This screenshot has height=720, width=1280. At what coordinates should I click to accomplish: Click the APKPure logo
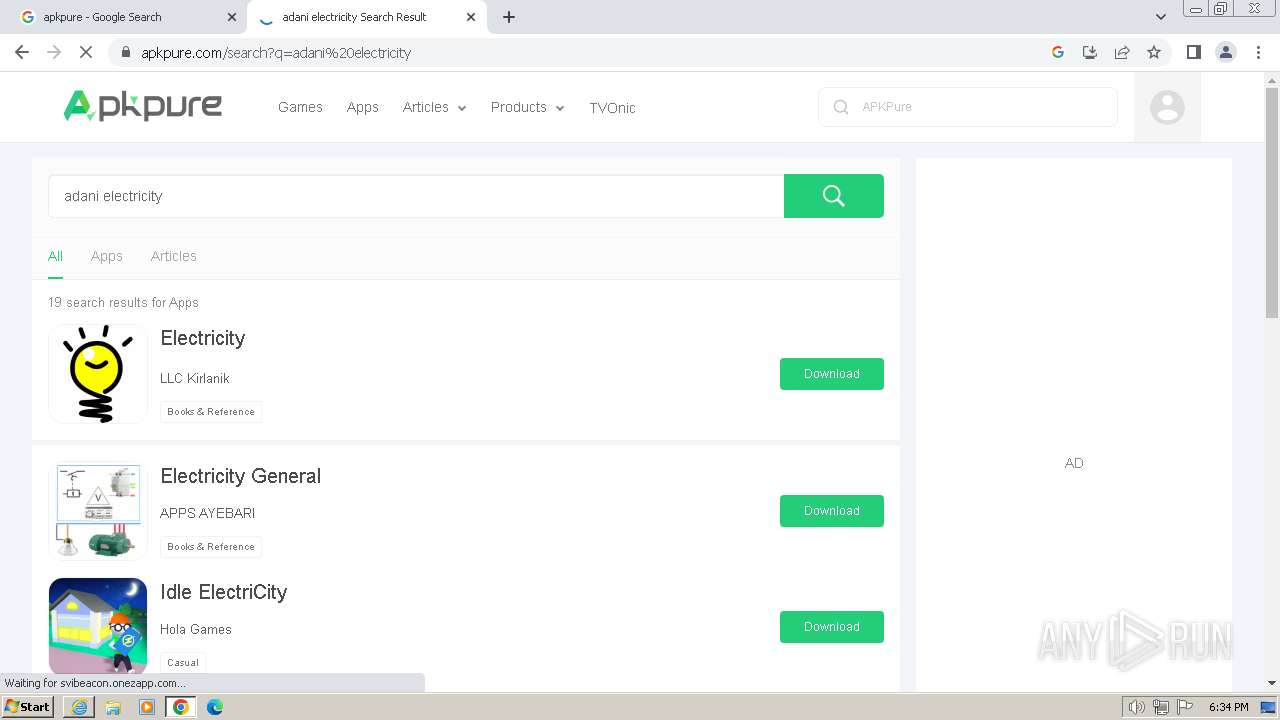(143, 106)
